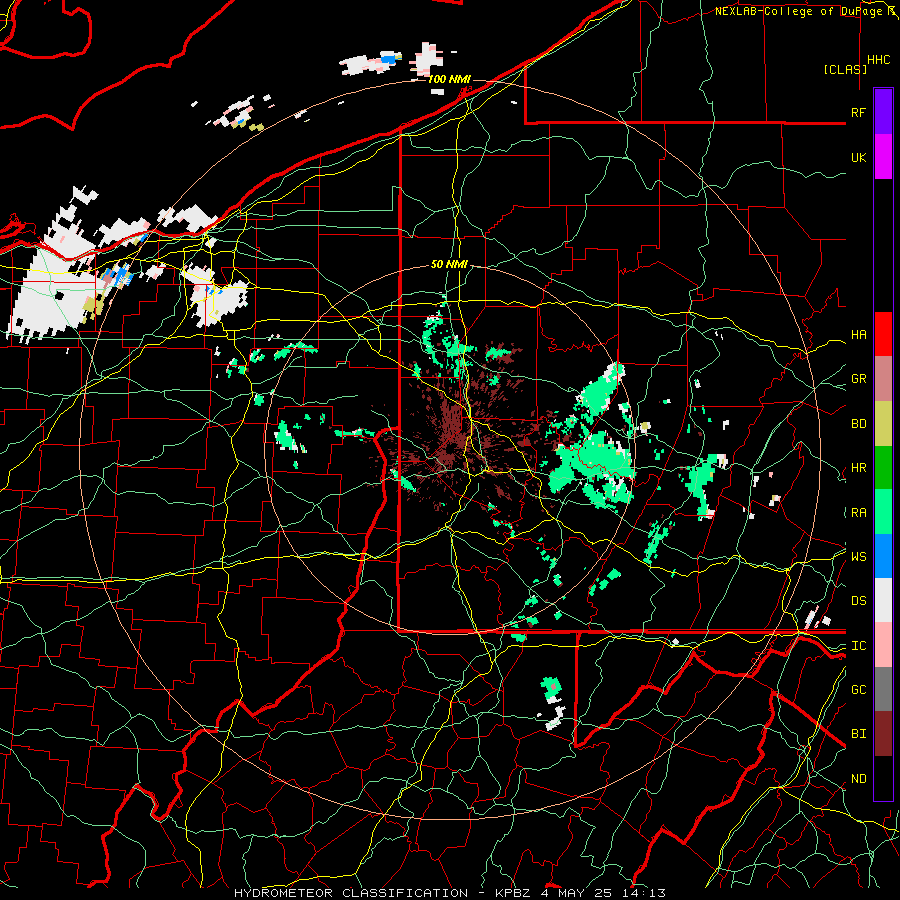
Task: Pick the dark green HR legend swatch
Action: [x=883, y=467]
